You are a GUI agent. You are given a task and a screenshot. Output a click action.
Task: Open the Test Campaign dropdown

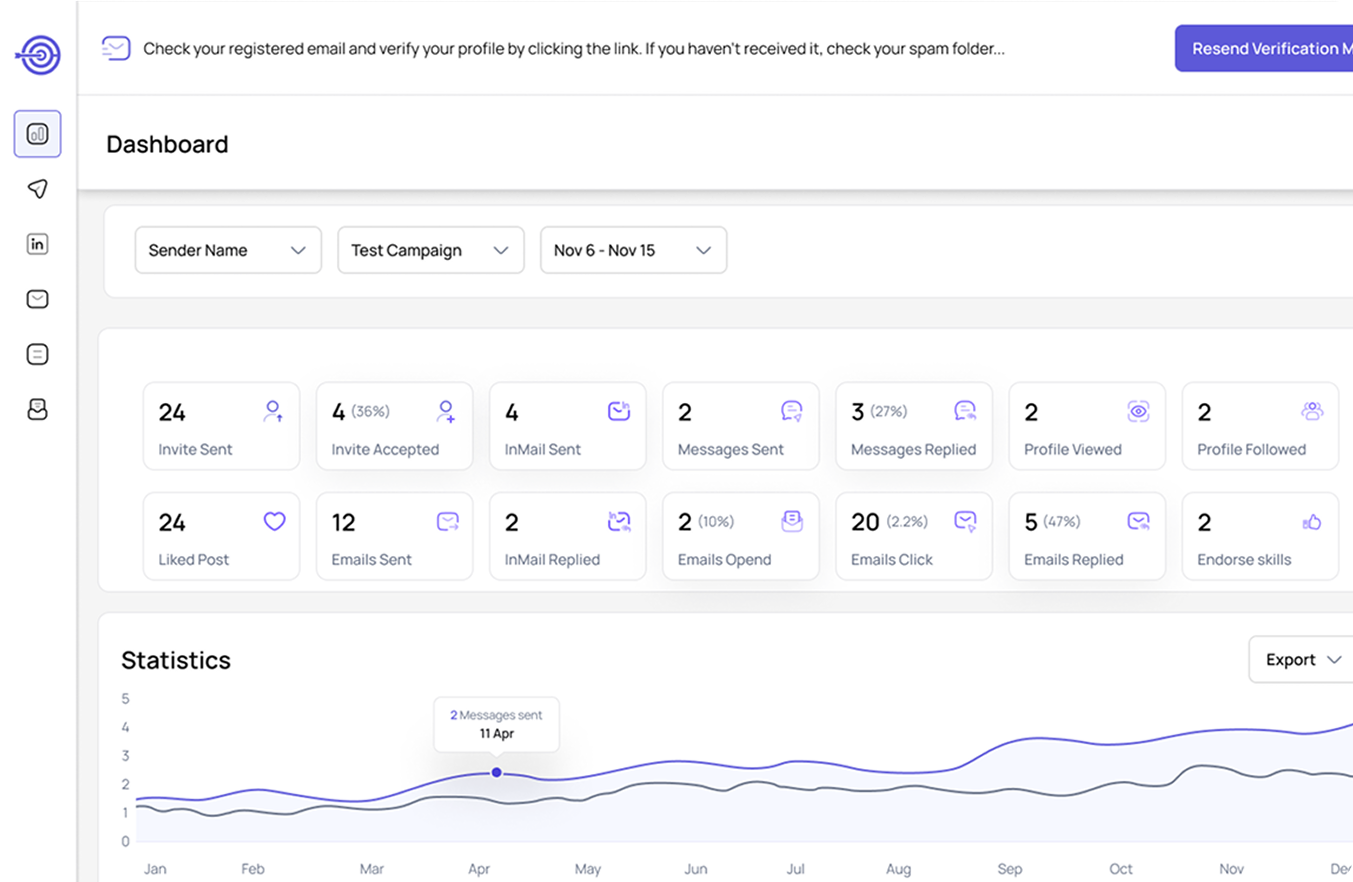click(x=430, y=250)
